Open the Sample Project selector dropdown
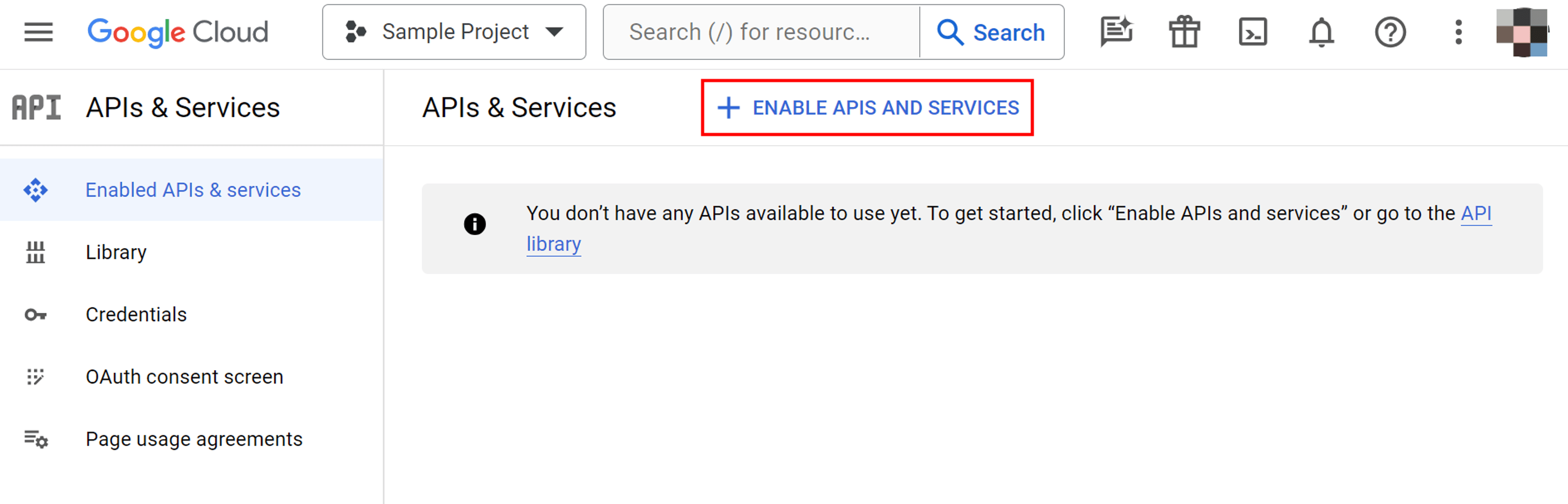Viewport: 1568px width, 504px height. (454, 32)
